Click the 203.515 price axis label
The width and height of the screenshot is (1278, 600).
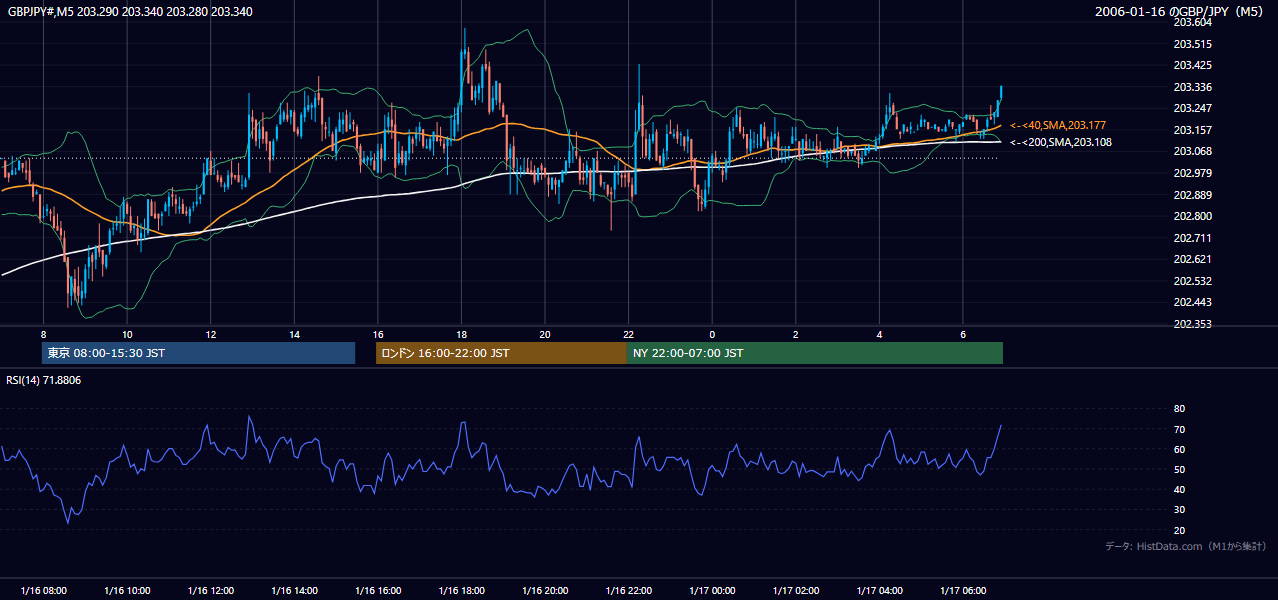pos(1192,44)
